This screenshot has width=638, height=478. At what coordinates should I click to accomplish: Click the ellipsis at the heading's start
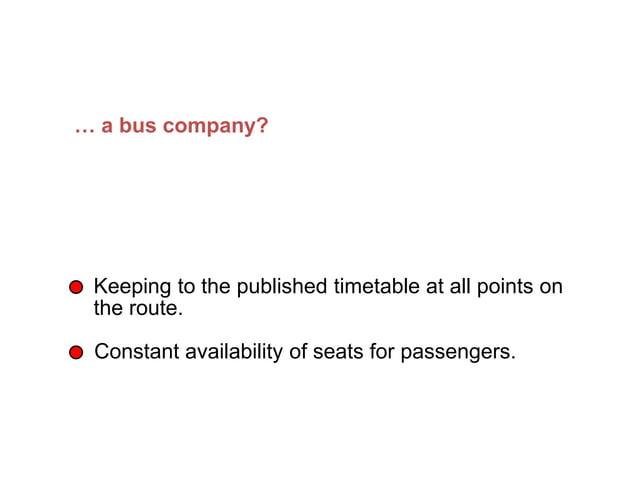point(84,129)
